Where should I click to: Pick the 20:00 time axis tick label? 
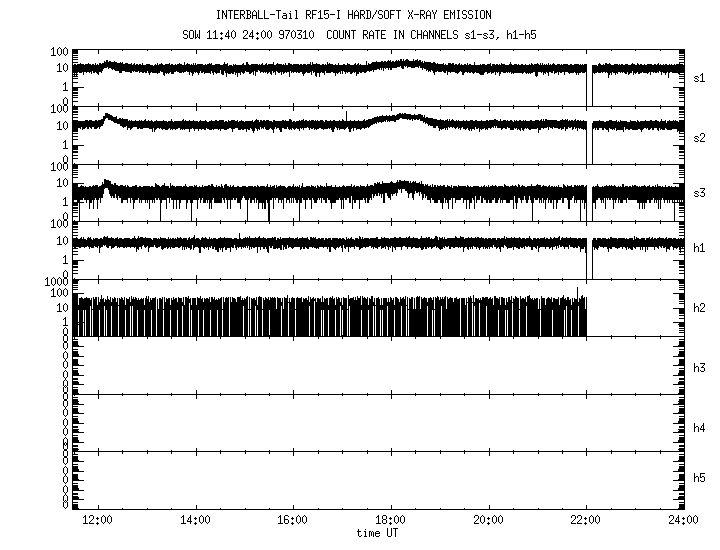coord(488,520)
